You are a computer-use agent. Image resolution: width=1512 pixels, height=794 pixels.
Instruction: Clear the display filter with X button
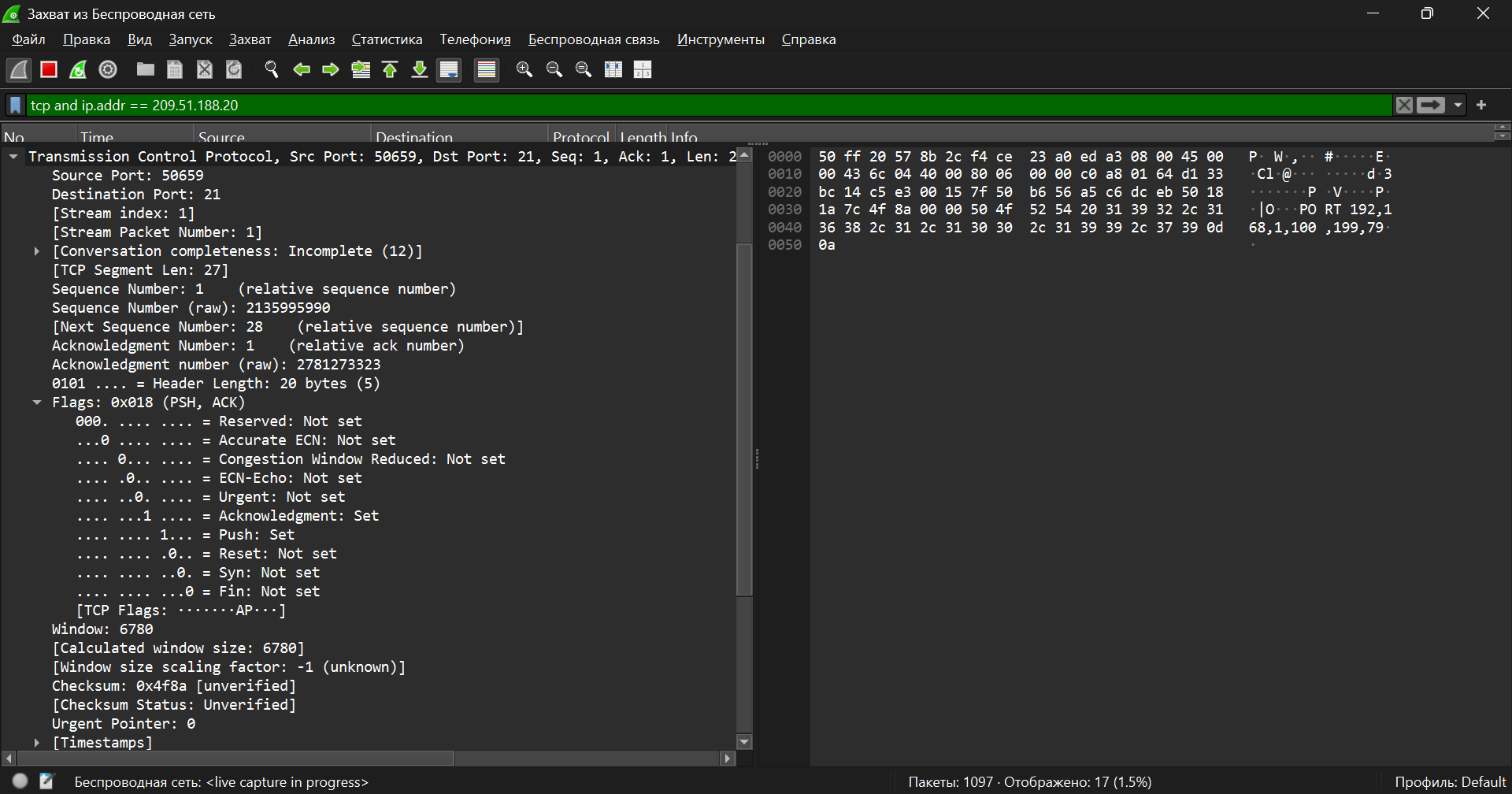[x=1404, y=106]
